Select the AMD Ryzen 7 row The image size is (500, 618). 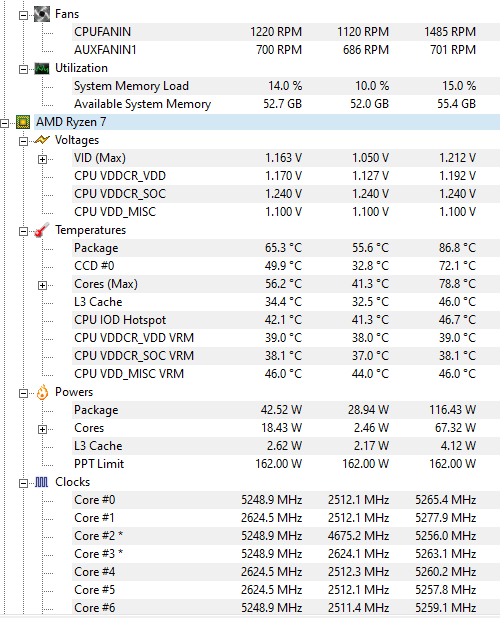click(x=267, y=122)
